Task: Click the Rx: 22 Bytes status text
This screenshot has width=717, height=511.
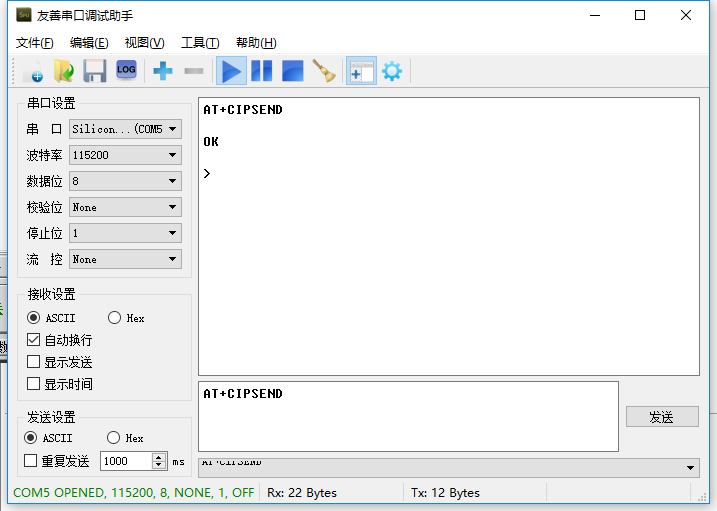Action: (302, 493)
